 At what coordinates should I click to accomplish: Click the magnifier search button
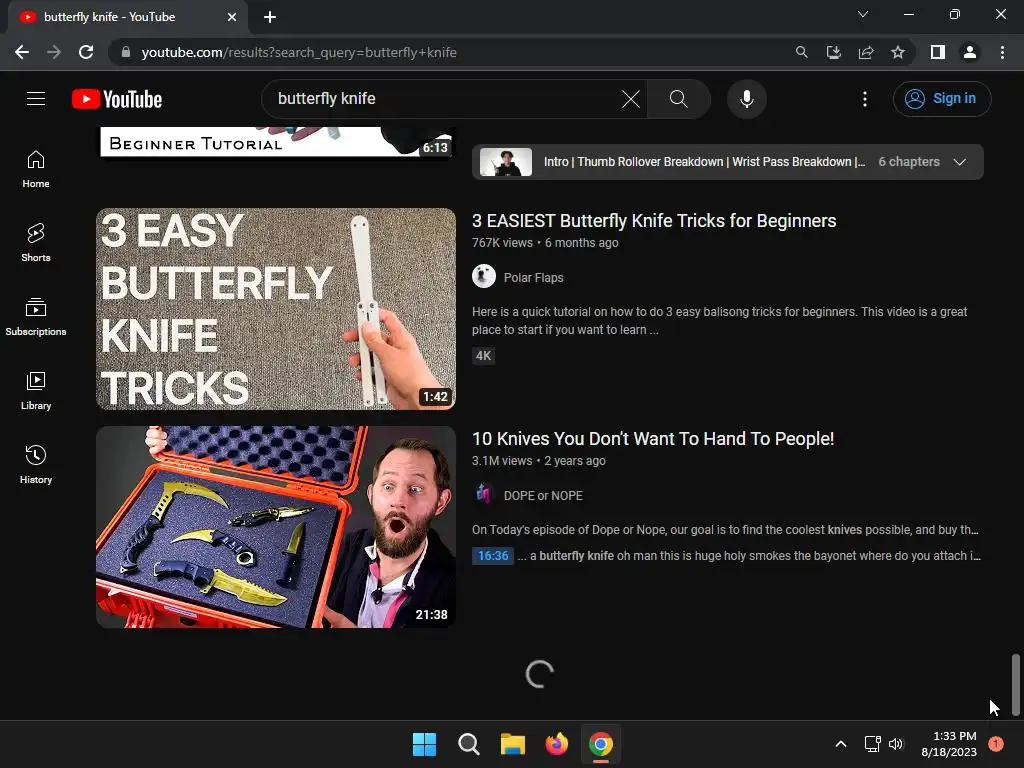679,99
